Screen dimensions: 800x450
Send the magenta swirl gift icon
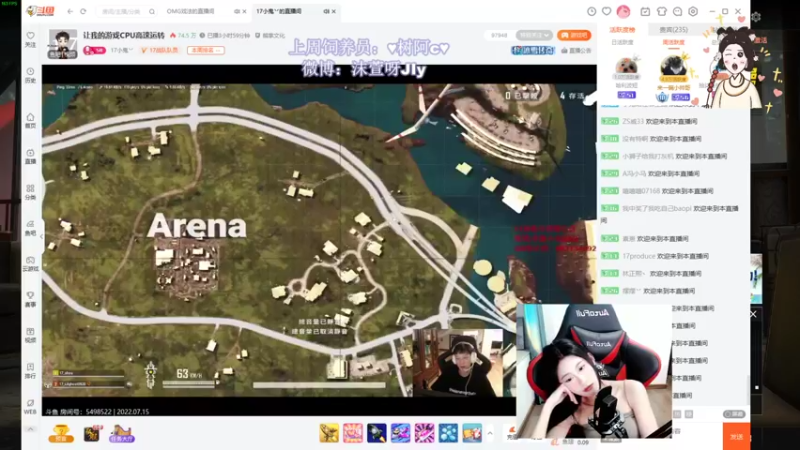[424, 433]
